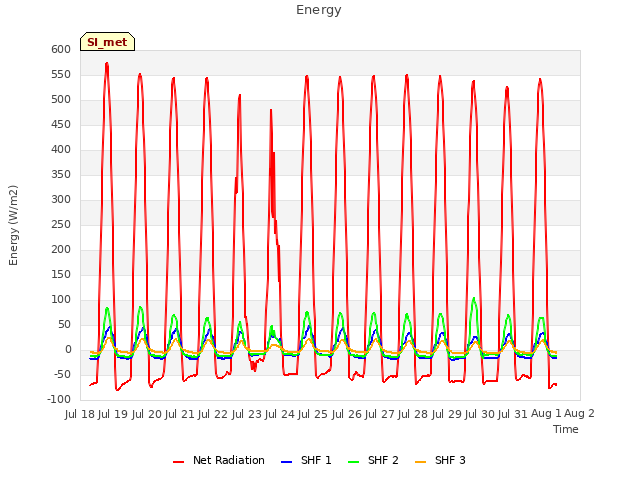Click the 50 y-axis tick label

click(64, 324)
